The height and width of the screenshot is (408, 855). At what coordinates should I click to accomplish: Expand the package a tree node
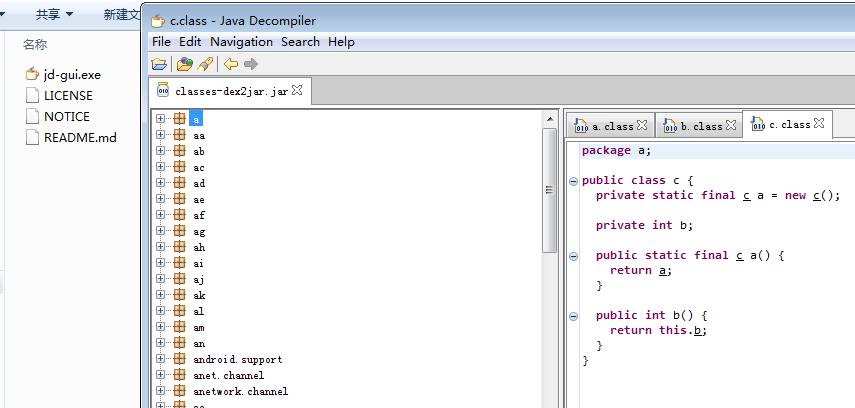click(160, 118)
